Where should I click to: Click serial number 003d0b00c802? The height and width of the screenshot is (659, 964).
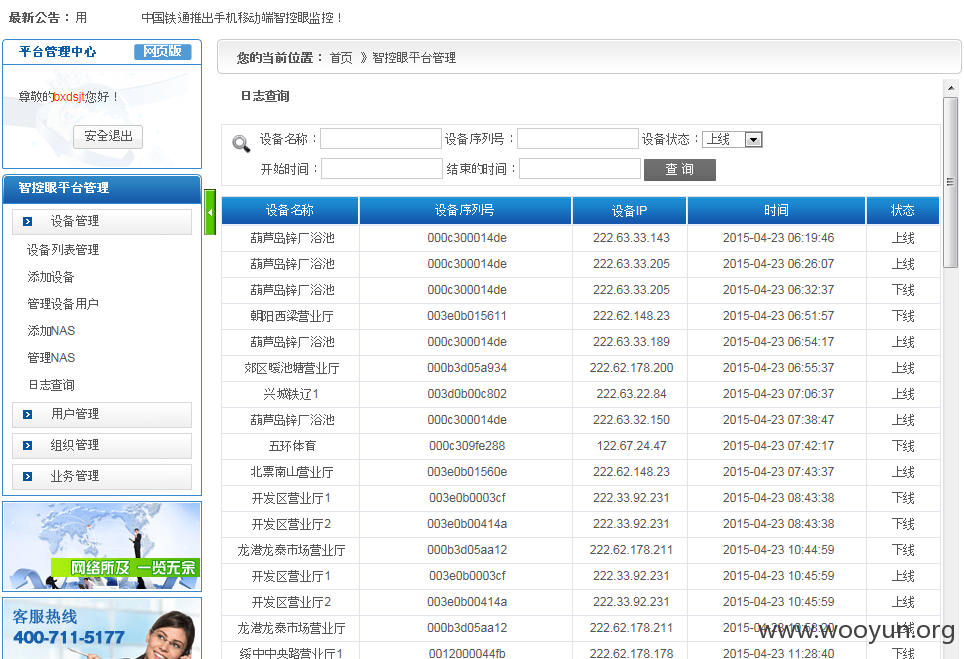(467, 394)
